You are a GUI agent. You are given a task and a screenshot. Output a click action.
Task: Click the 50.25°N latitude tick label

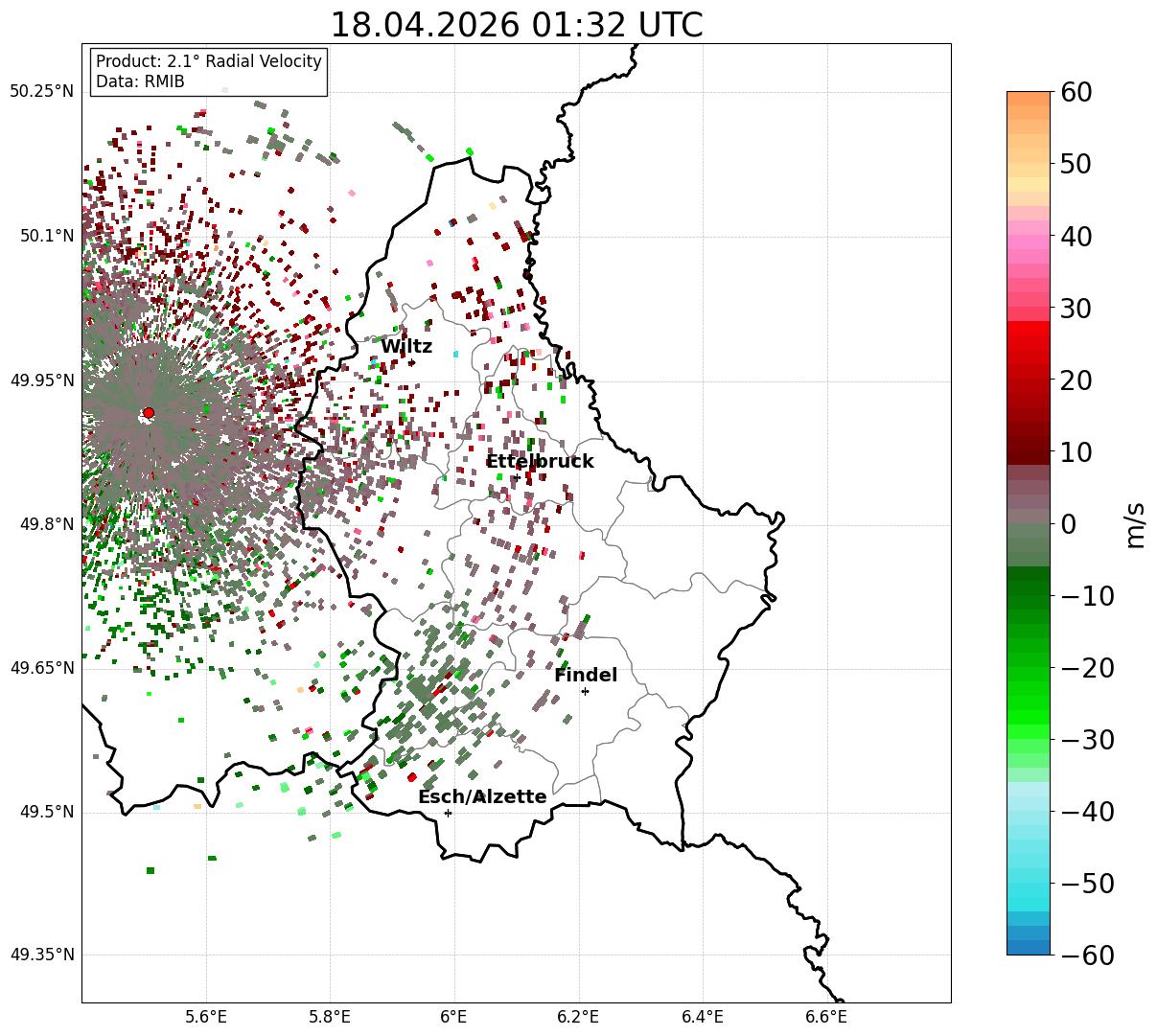click(42, 92)
